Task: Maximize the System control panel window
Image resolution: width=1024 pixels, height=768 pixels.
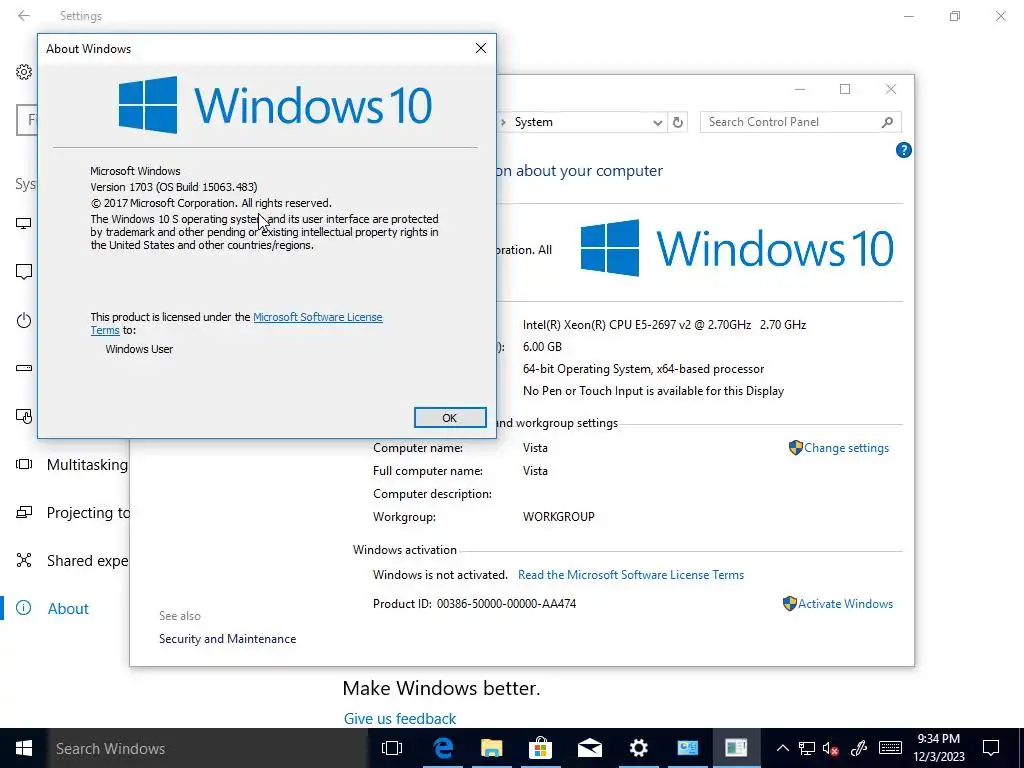Action: 844,89
